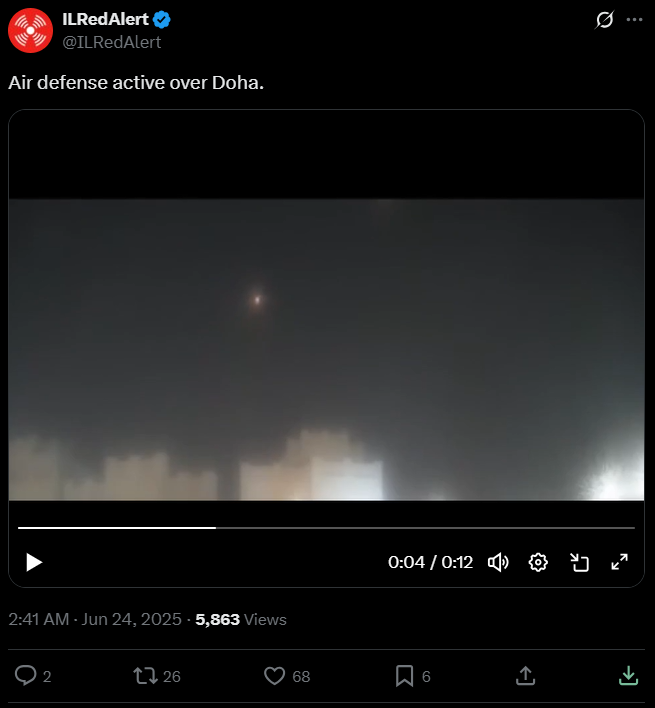The image size is (655, 708).
Task: Click the Grok slashed-circle icon
Action: (x=604, y=20)
